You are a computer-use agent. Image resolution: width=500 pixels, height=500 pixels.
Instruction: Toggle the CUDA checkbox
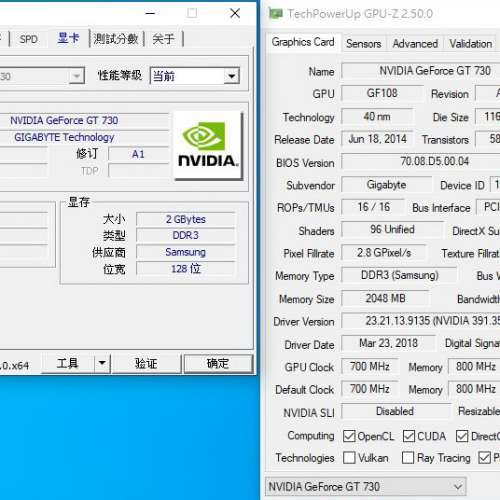coord(409,436)
